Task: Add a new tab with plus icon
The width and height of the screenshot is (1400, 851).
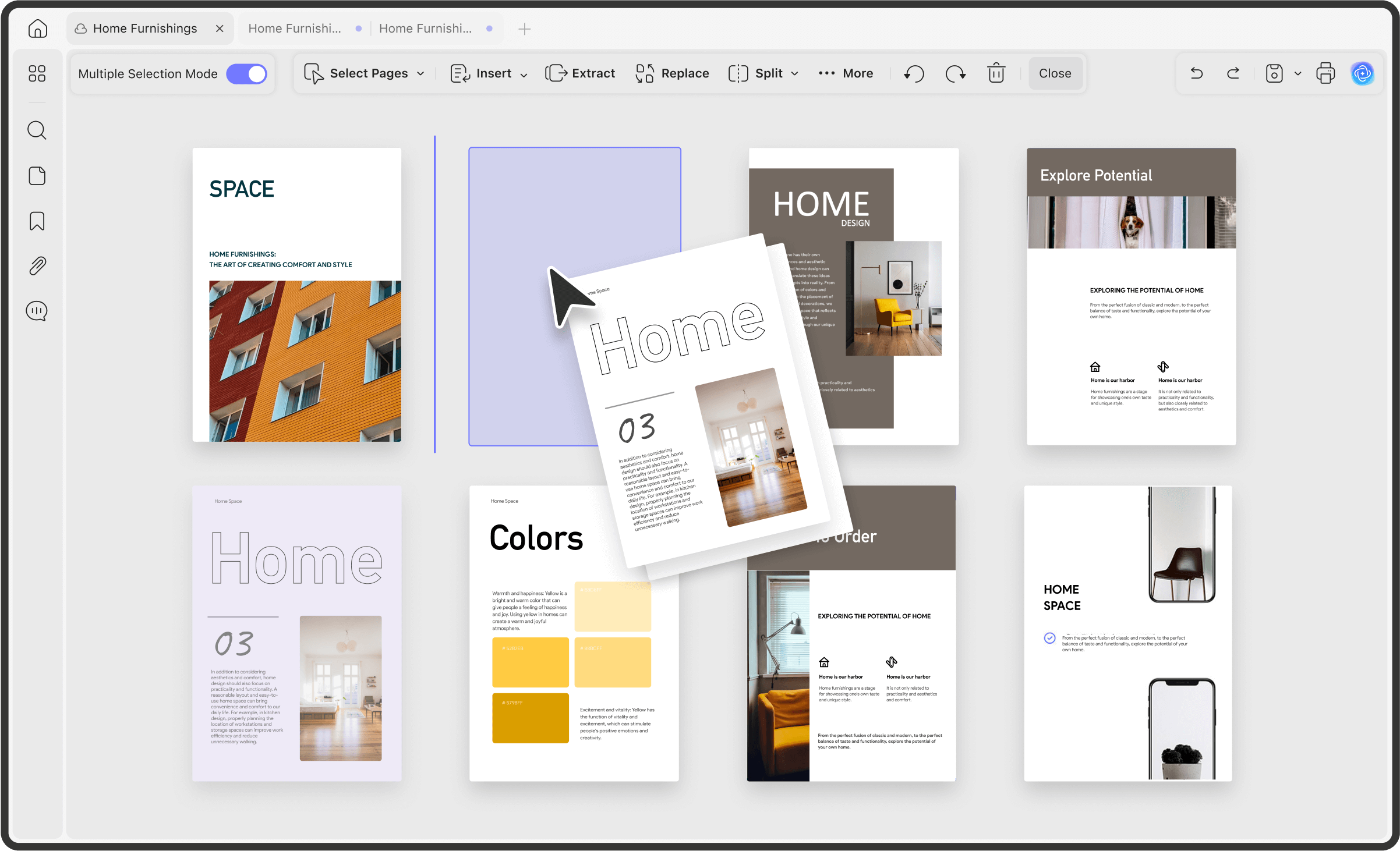Action: pos(525,29)
